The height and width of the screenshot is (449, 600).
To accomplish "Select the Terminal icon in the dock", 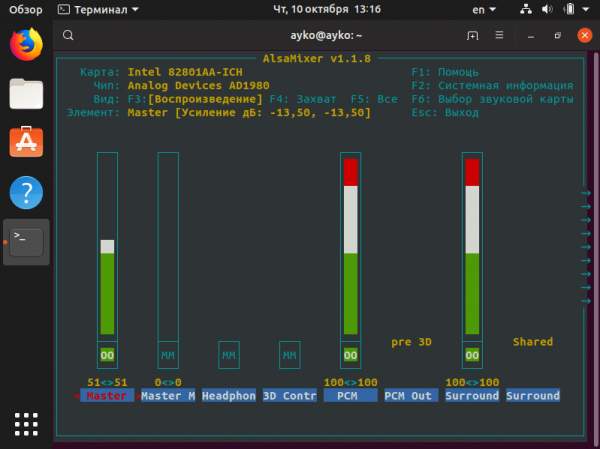I will [26, 242].
